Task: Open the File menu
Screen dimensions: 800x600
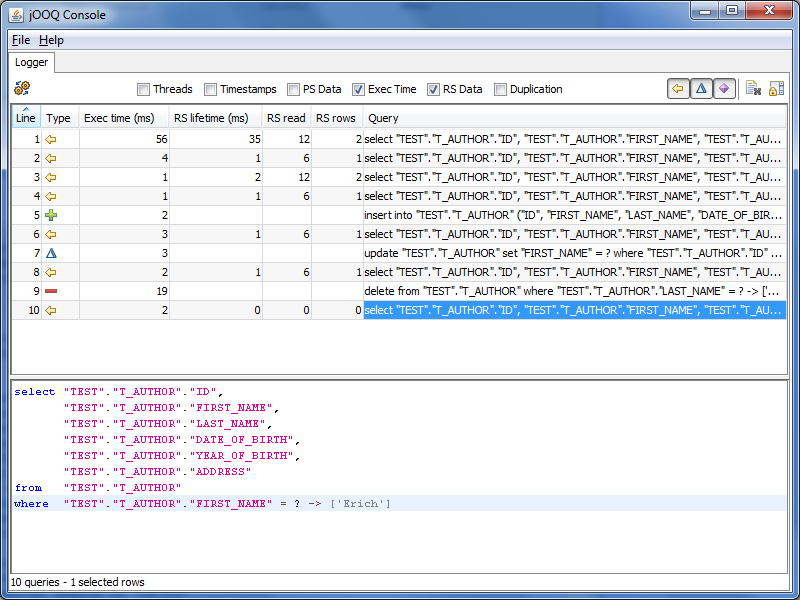Action: point(21,40)
